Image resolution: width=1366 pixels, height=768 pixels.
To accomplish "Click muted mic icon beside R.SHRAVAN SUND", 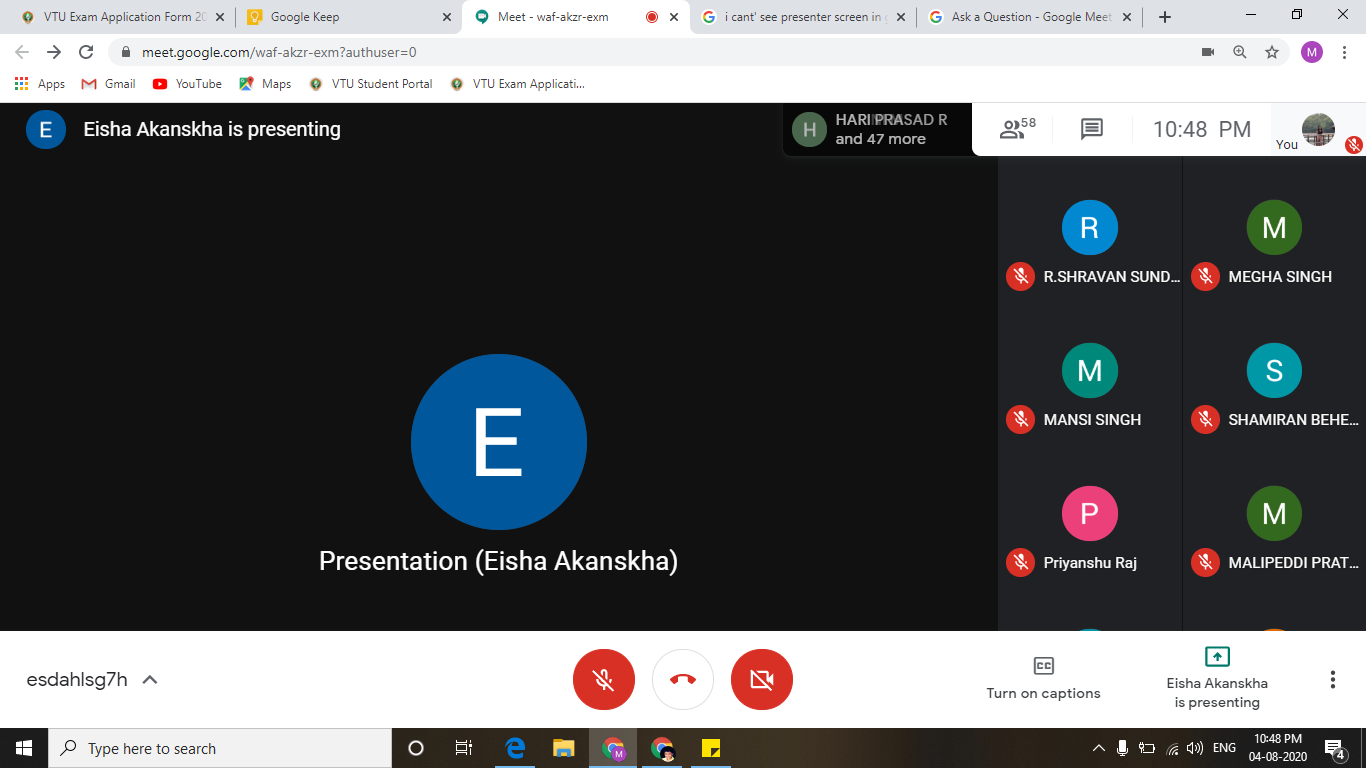I will pyautogui.click(x=1020, y=276).
